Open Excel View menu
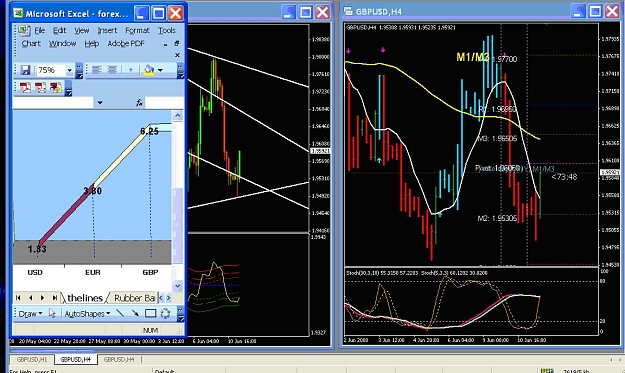625x373 pixels. click(82, 30)
